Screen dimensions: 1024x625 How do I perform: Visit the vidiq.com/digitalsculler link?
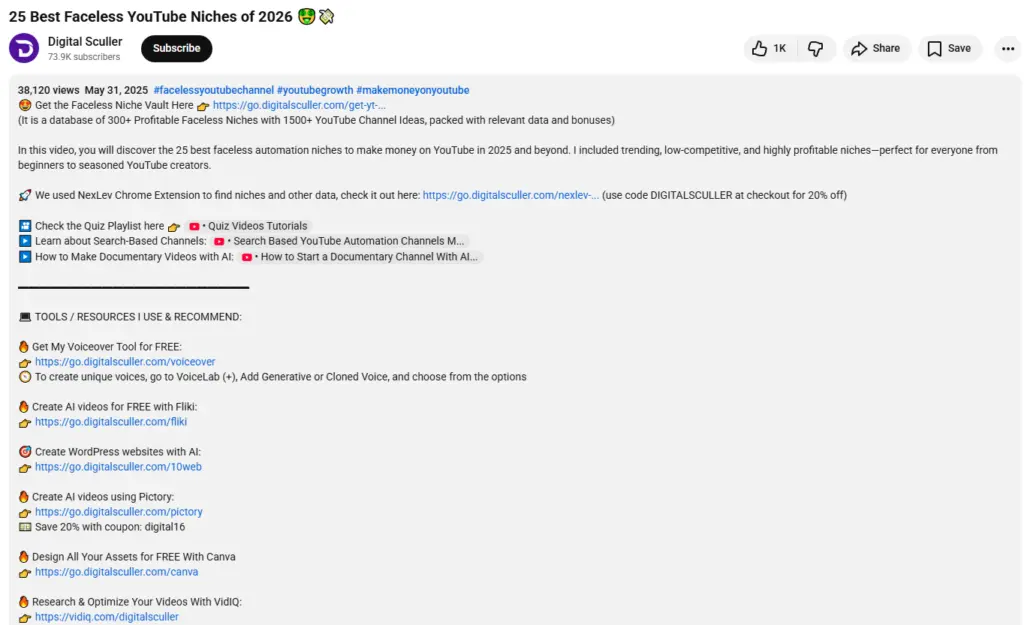[106, 617]
